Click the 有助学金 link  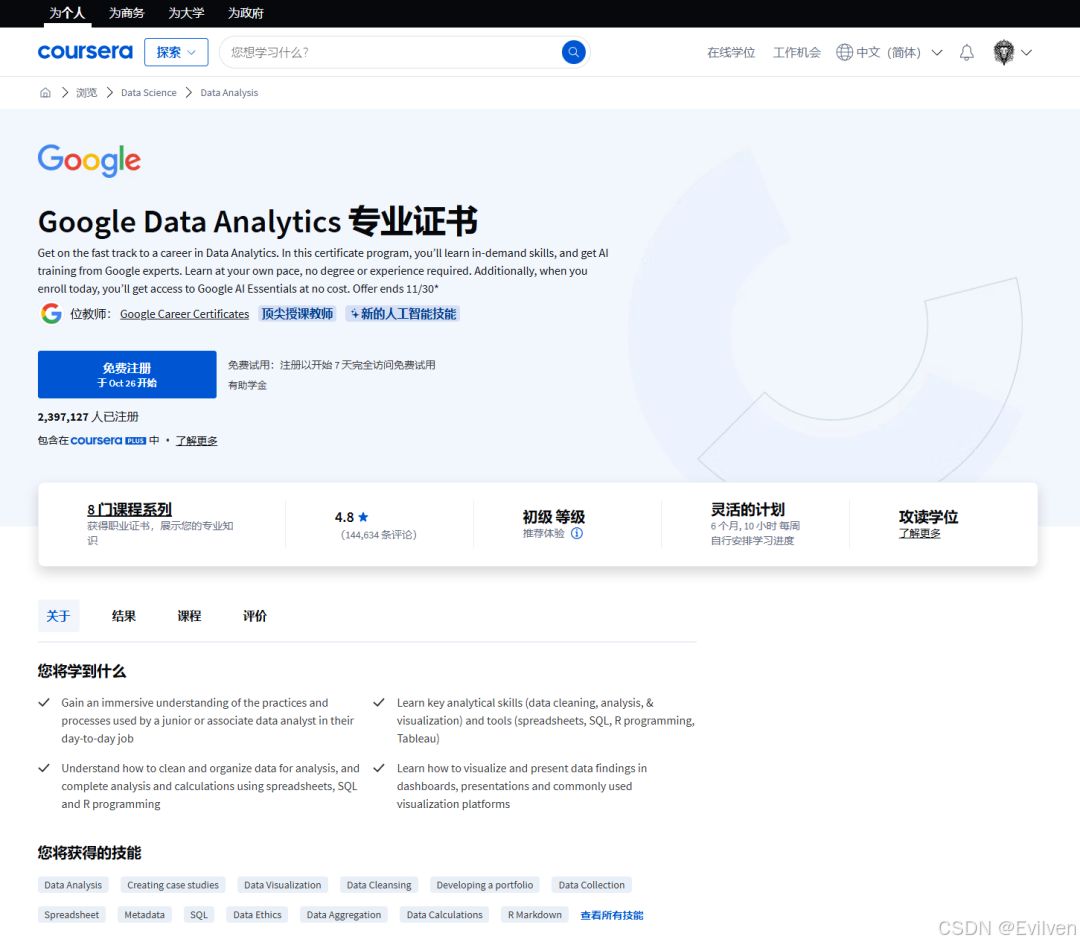tap(247, 386)
